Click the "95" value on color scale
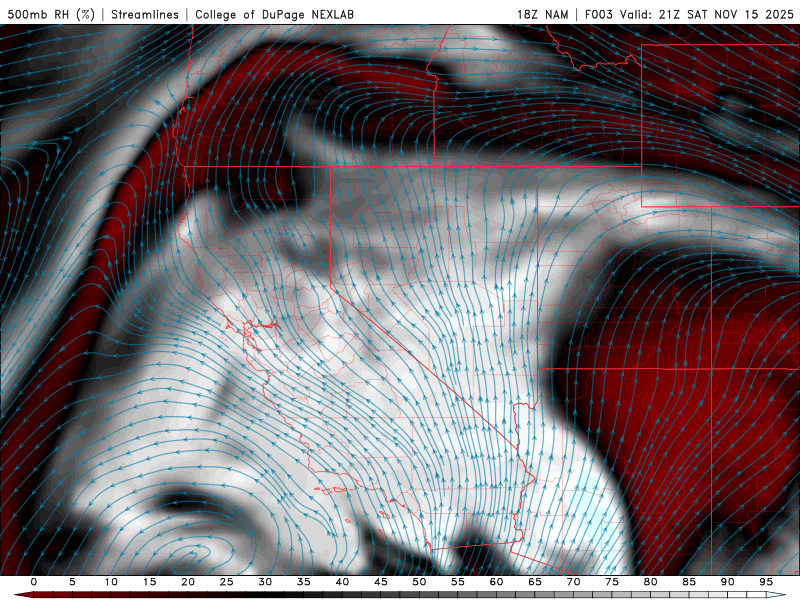The height and width of the screenshot is (600, 800). (x=766, y=582)
